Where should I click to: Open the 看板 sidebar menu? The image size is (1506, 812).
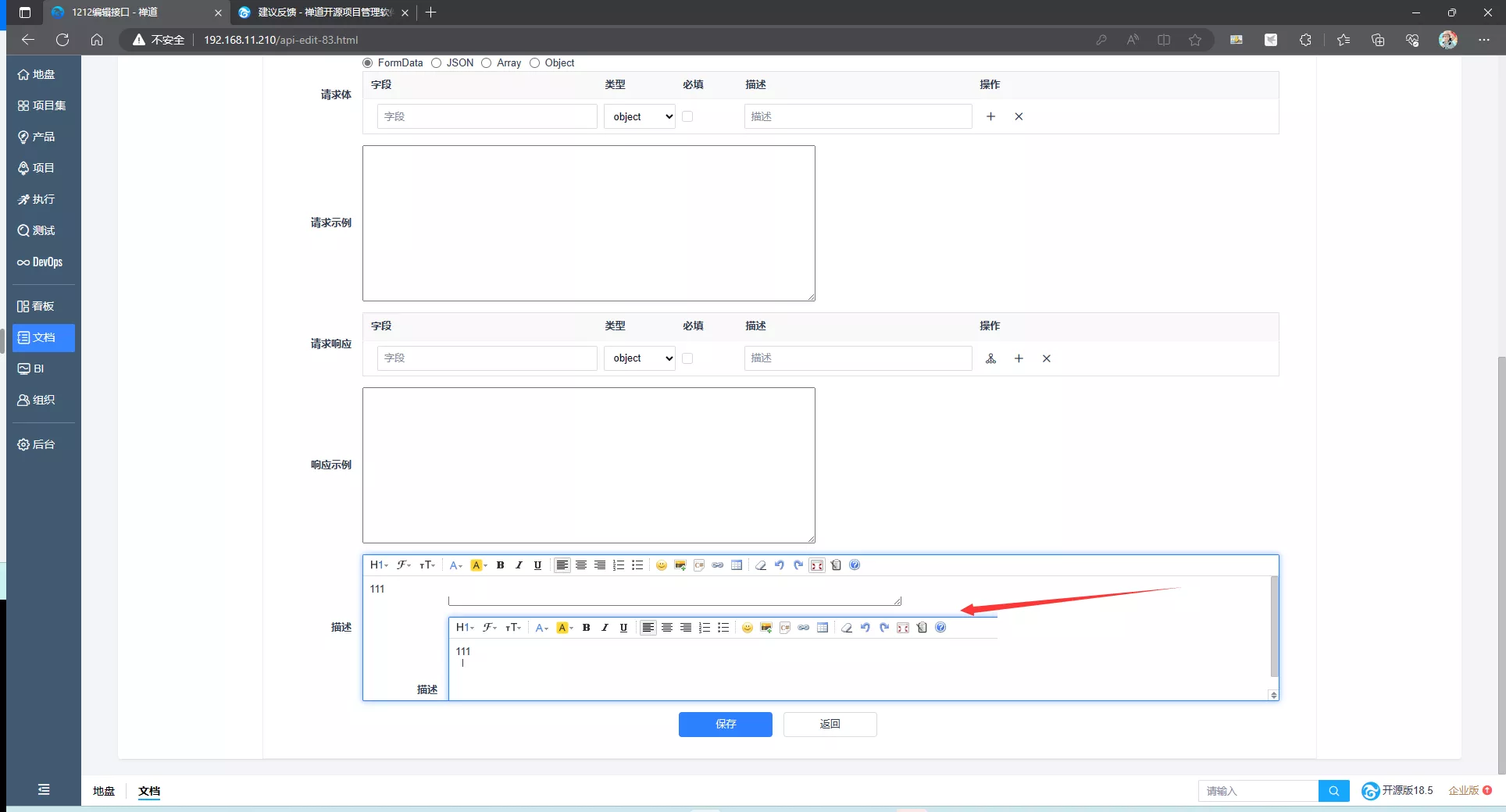click(44, 306)
